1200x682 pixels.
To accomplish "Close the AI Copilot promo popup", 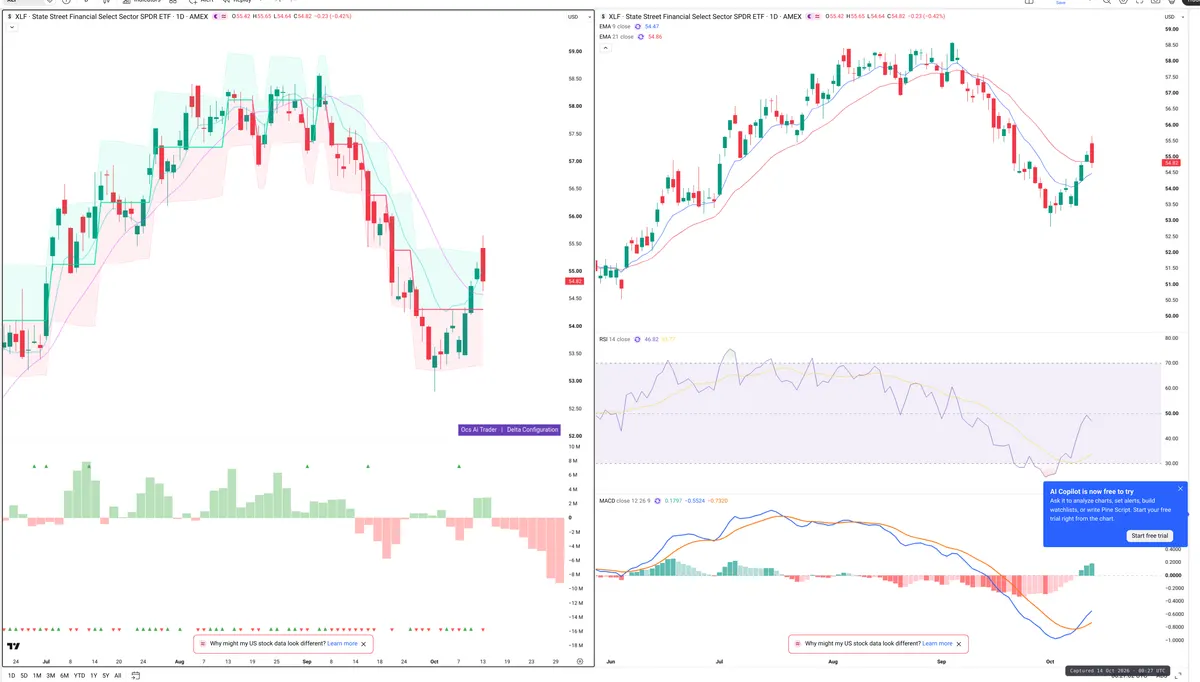I will click(x=1180, y=489).
